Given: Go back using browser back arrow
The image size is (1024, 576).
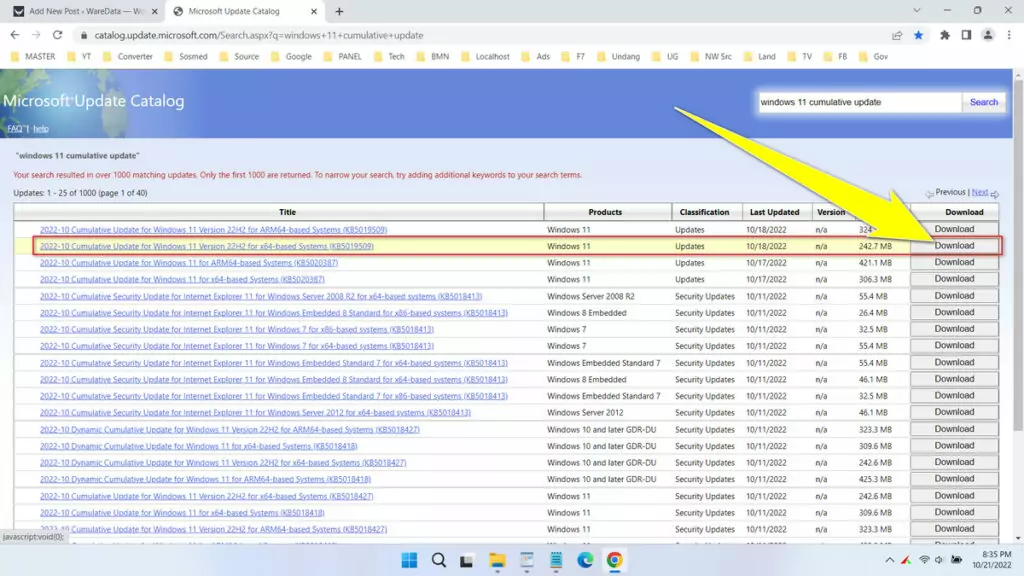Looking at the screenshot, I should coord(14,35).
